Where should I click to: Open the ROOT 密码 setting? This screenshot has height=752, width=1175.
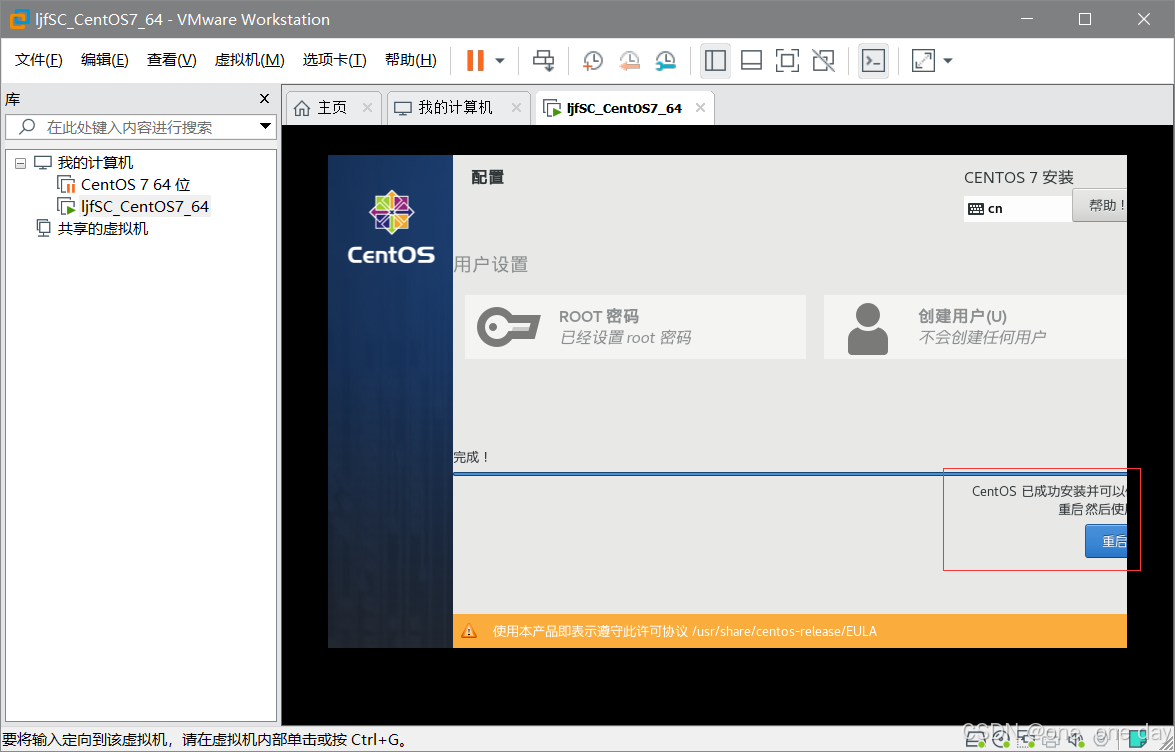point(635,327)
